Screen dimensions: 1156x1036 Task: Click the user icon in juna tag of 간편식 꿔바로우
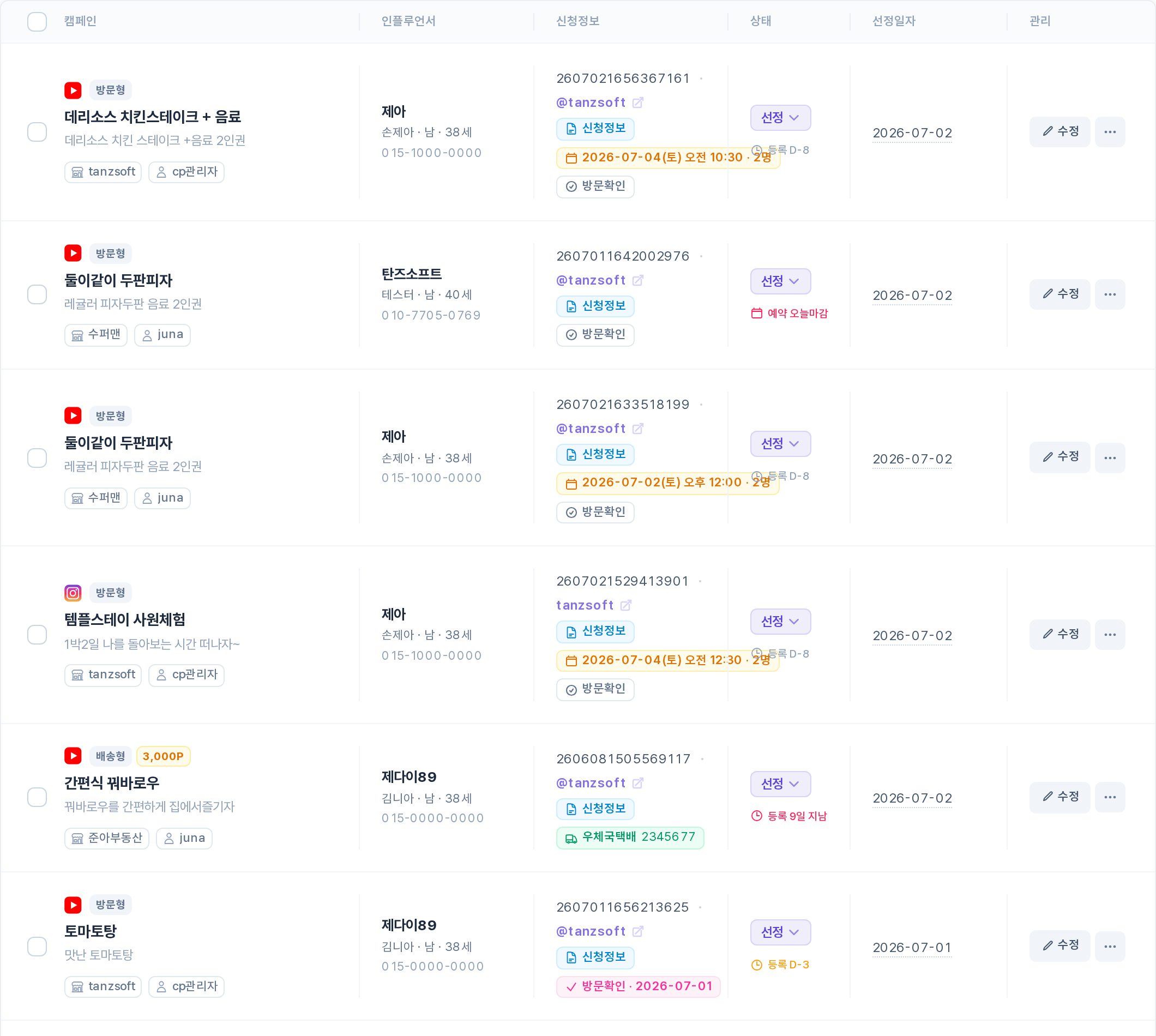[x=169, y=839]
